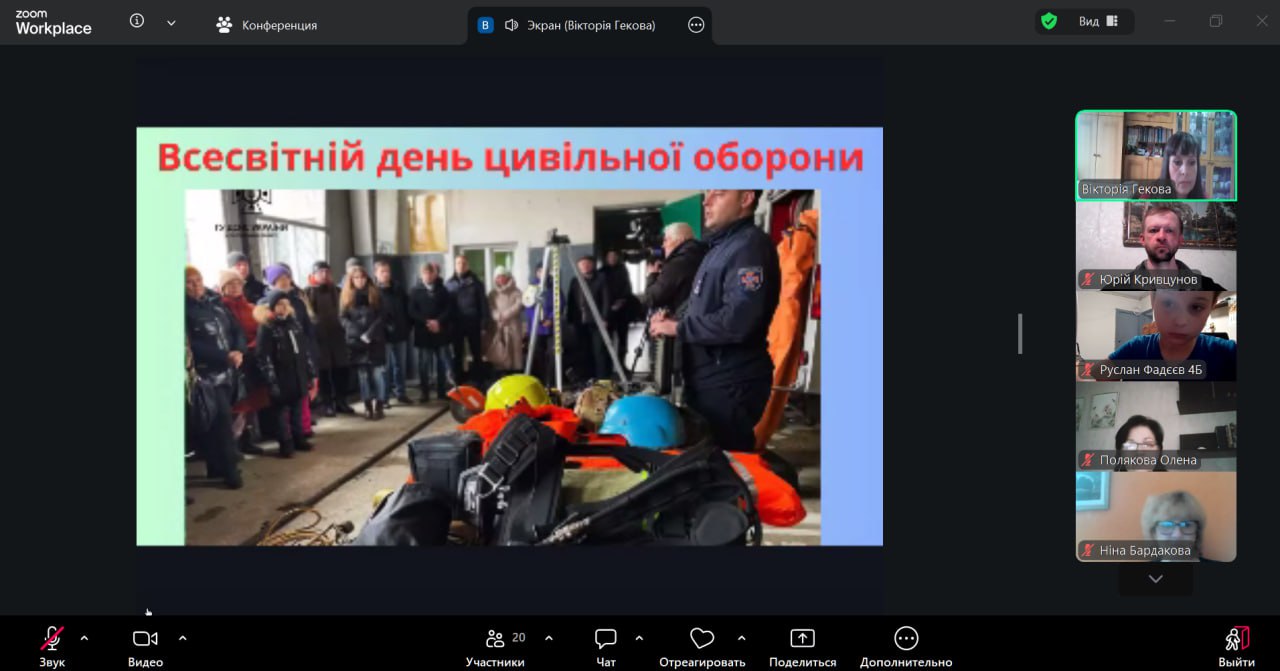The height and width of the screenshot is (671, 1280).
Task: Expand the chevron next to Отреагировать
Action: pos(741,638)
